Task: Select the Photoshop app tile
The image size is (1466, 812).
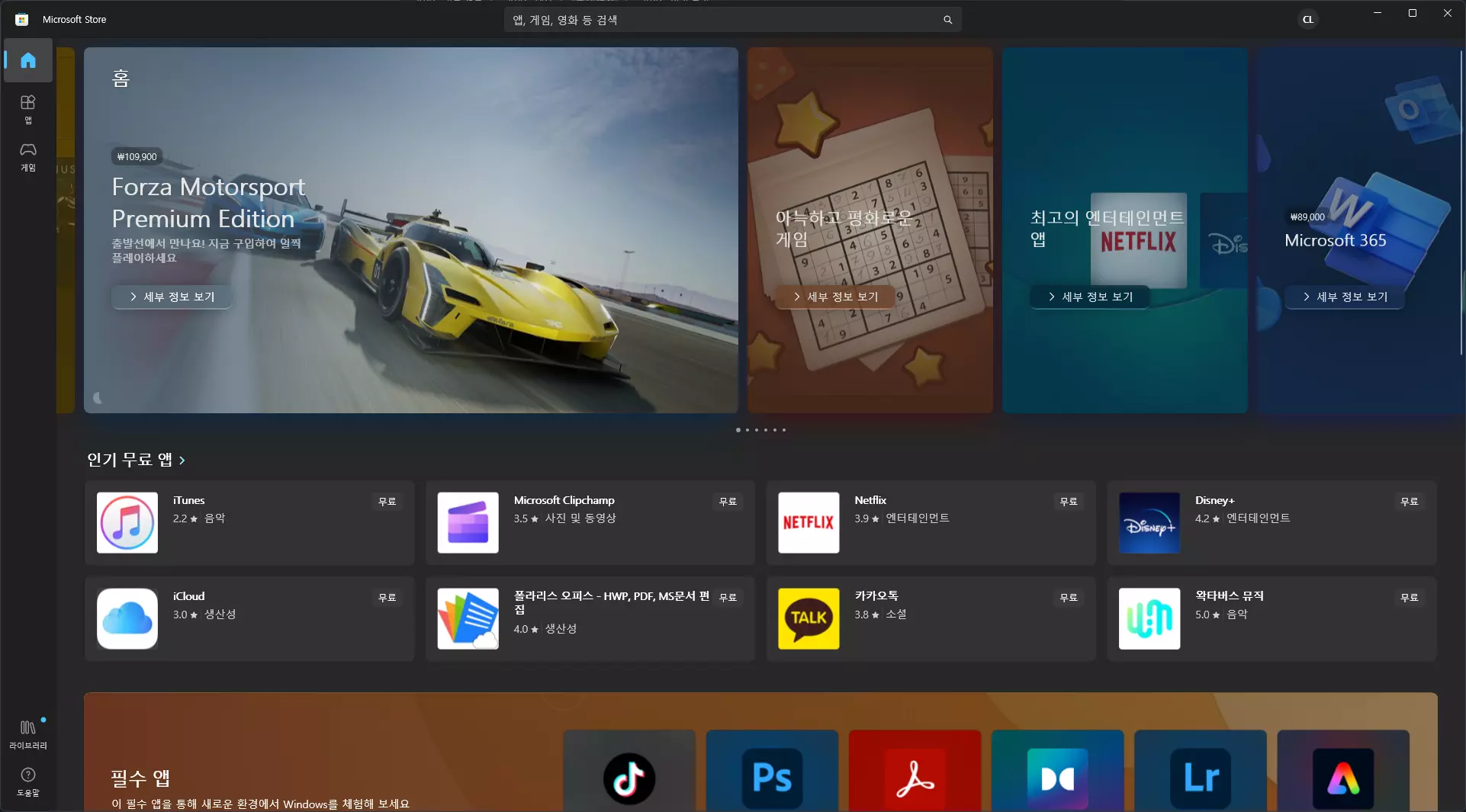Action: [x=772, y=771]
